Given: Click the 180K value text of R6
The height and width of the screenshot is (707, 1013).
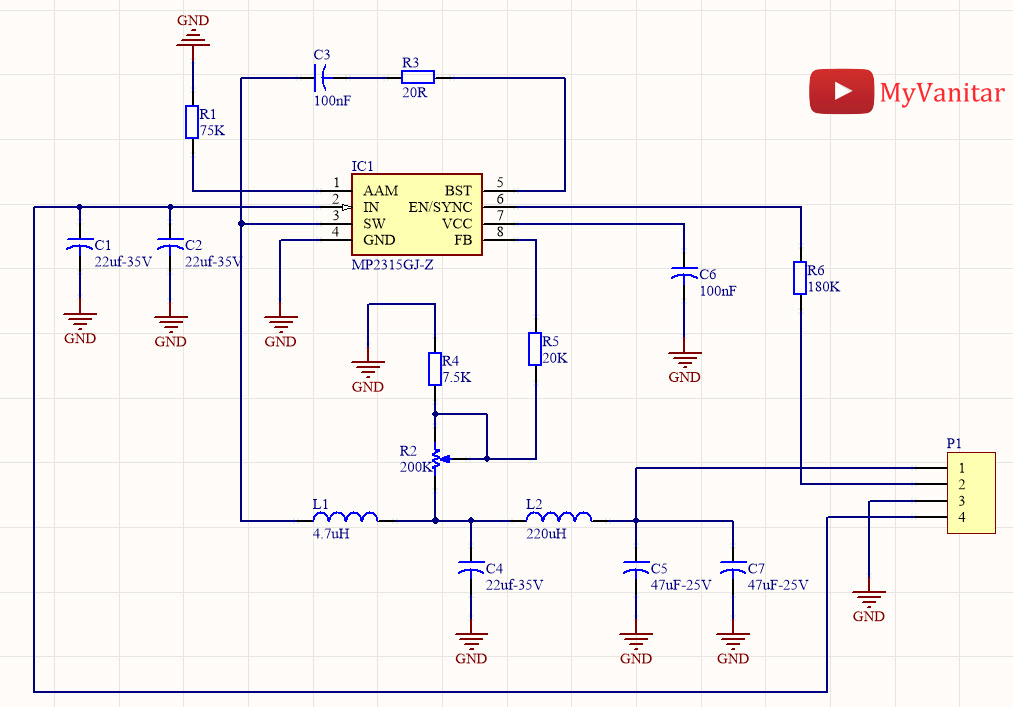Looking at the screenshot, I should click(824, 287).
